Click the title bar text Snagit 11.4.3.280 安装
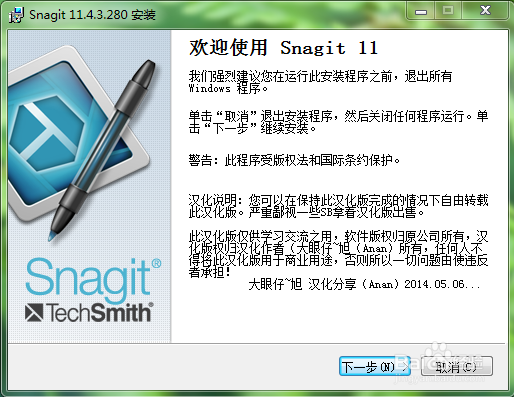Image resolution: width=514 pixels, height=397 pixels. (92, 15)
